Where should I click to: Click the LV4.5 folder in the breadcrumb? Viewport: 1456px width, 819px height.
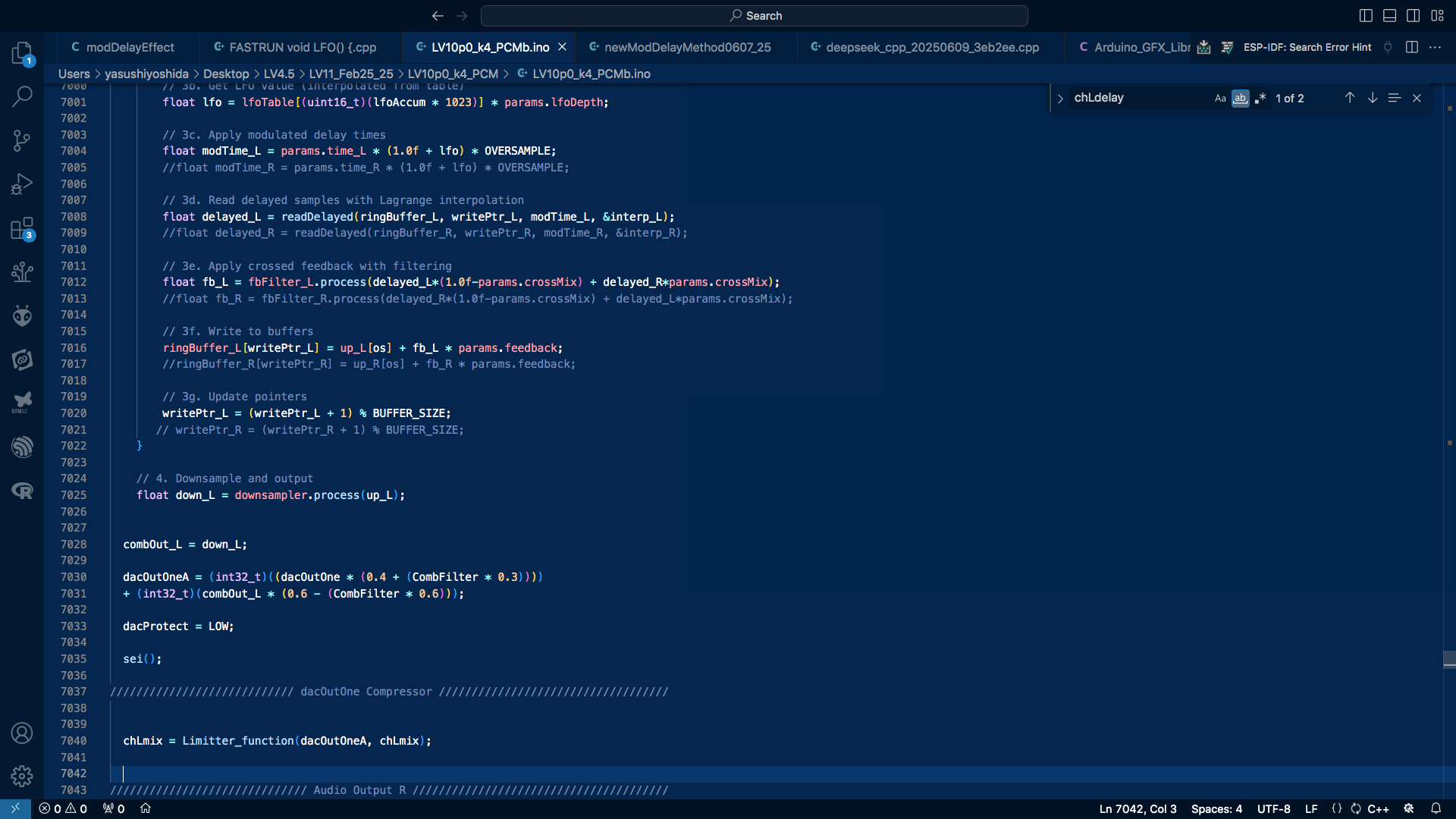point(278,74)
